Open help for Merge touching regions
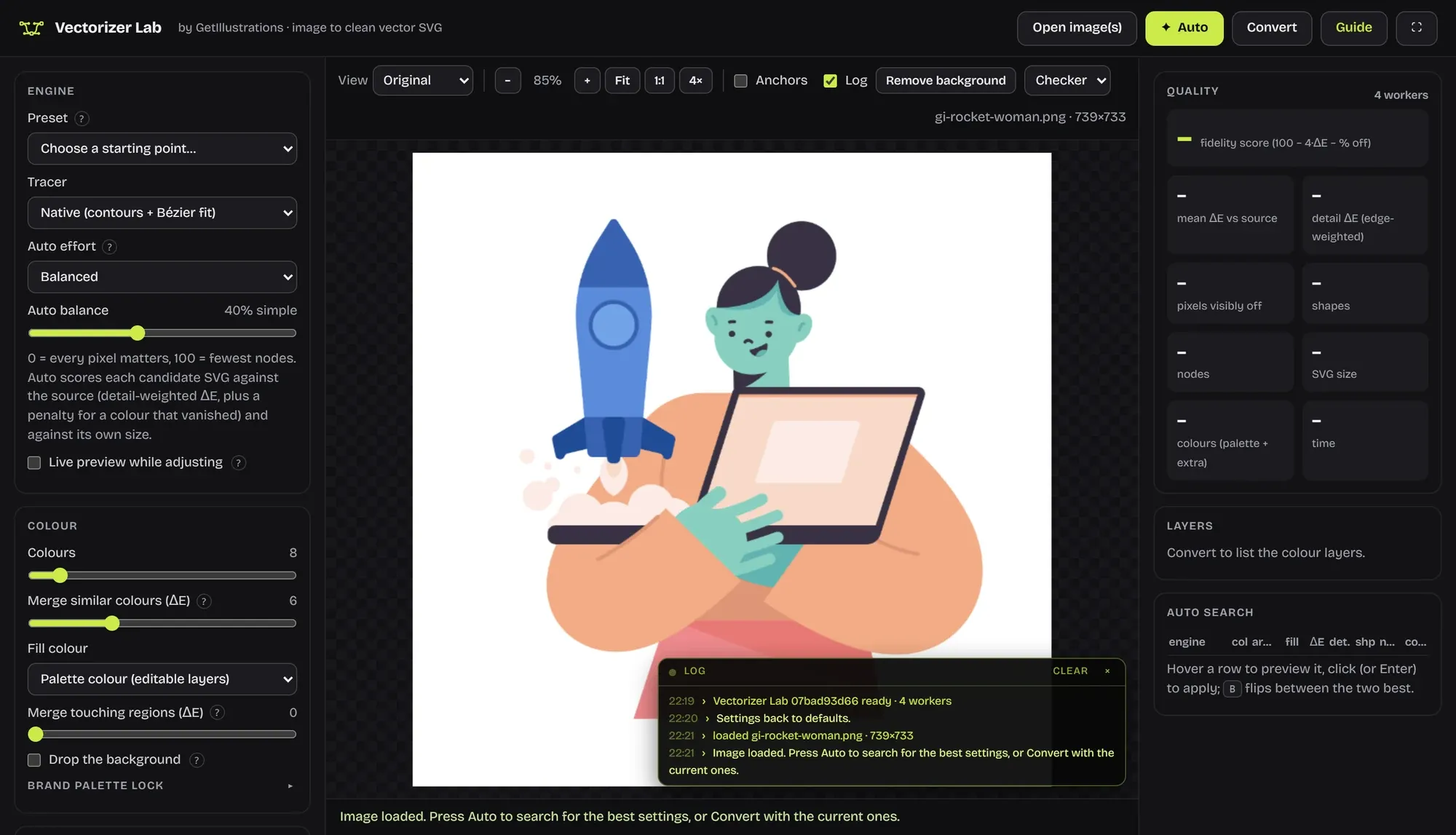 coord(217,713)
